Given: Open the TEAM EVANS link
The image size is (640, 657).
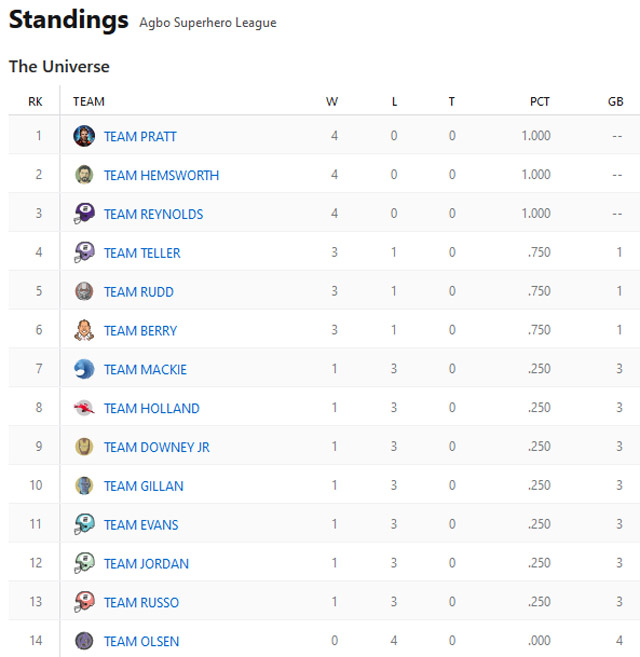Looking at the screenshot, I should click(x=141, y=525).
